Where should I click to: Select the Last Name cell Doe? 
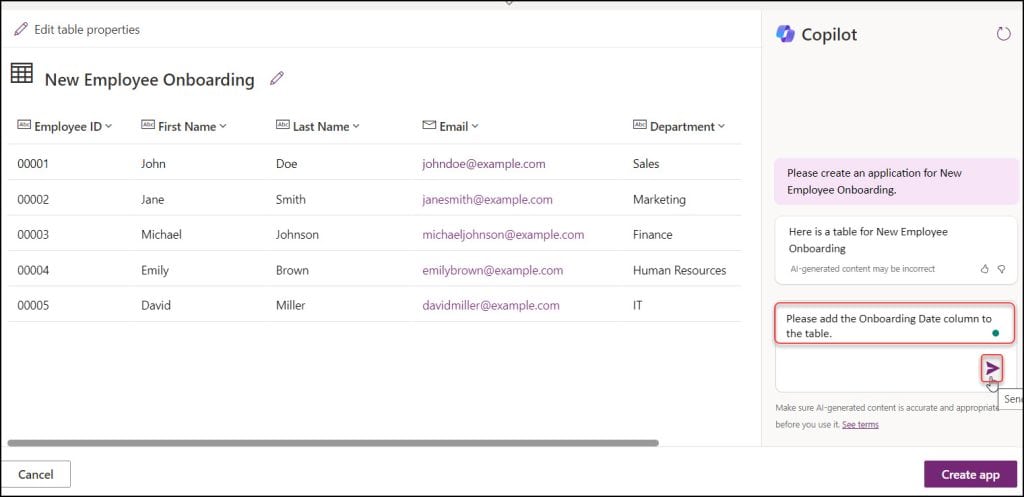pos(287,164)
